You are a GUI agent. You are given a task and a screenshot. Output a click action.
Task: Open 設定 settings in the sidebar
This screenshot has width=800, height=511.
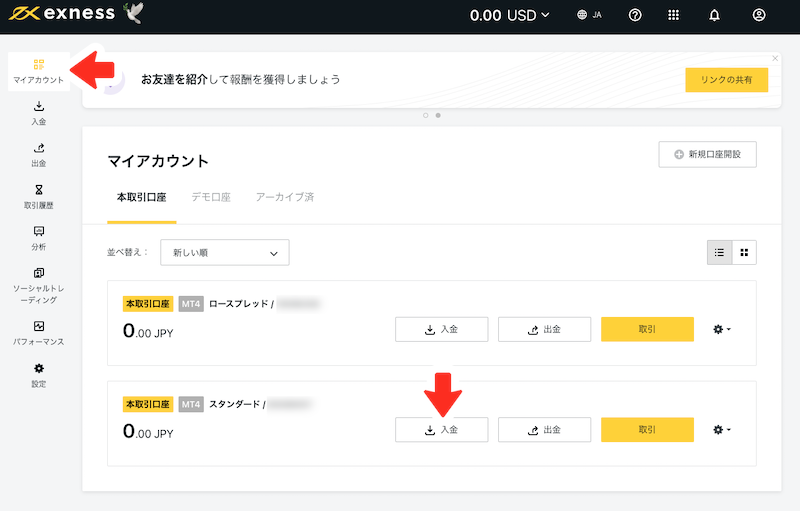39,375
